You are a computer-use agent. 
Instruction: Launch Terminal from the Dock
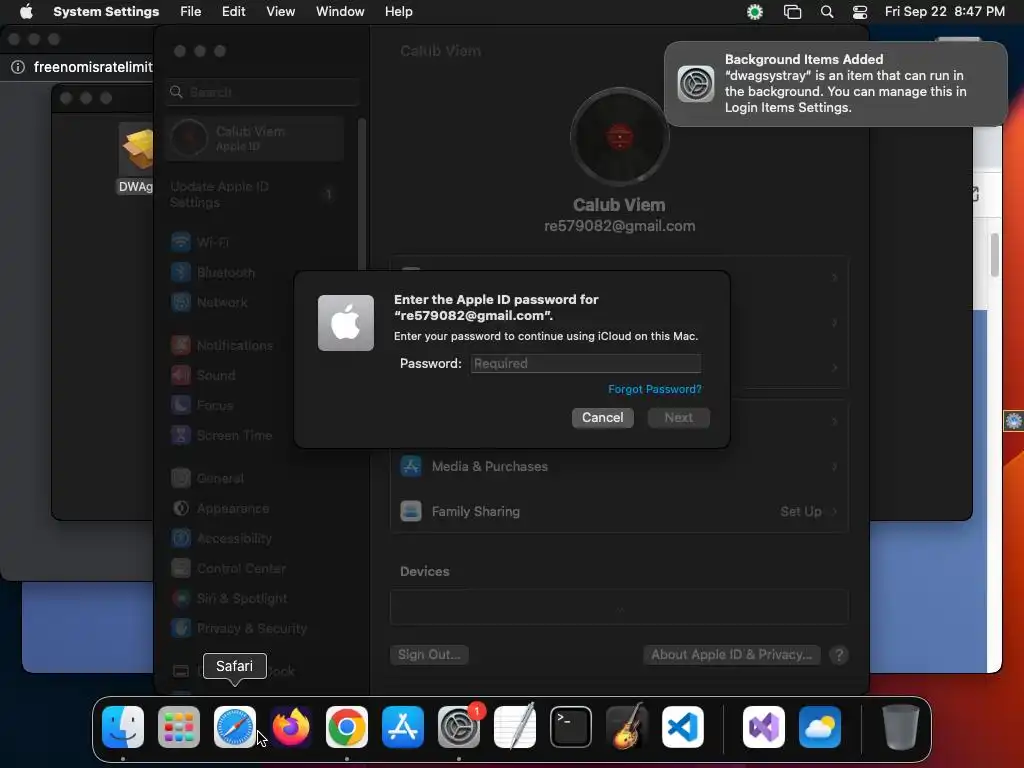pos(571,727)
